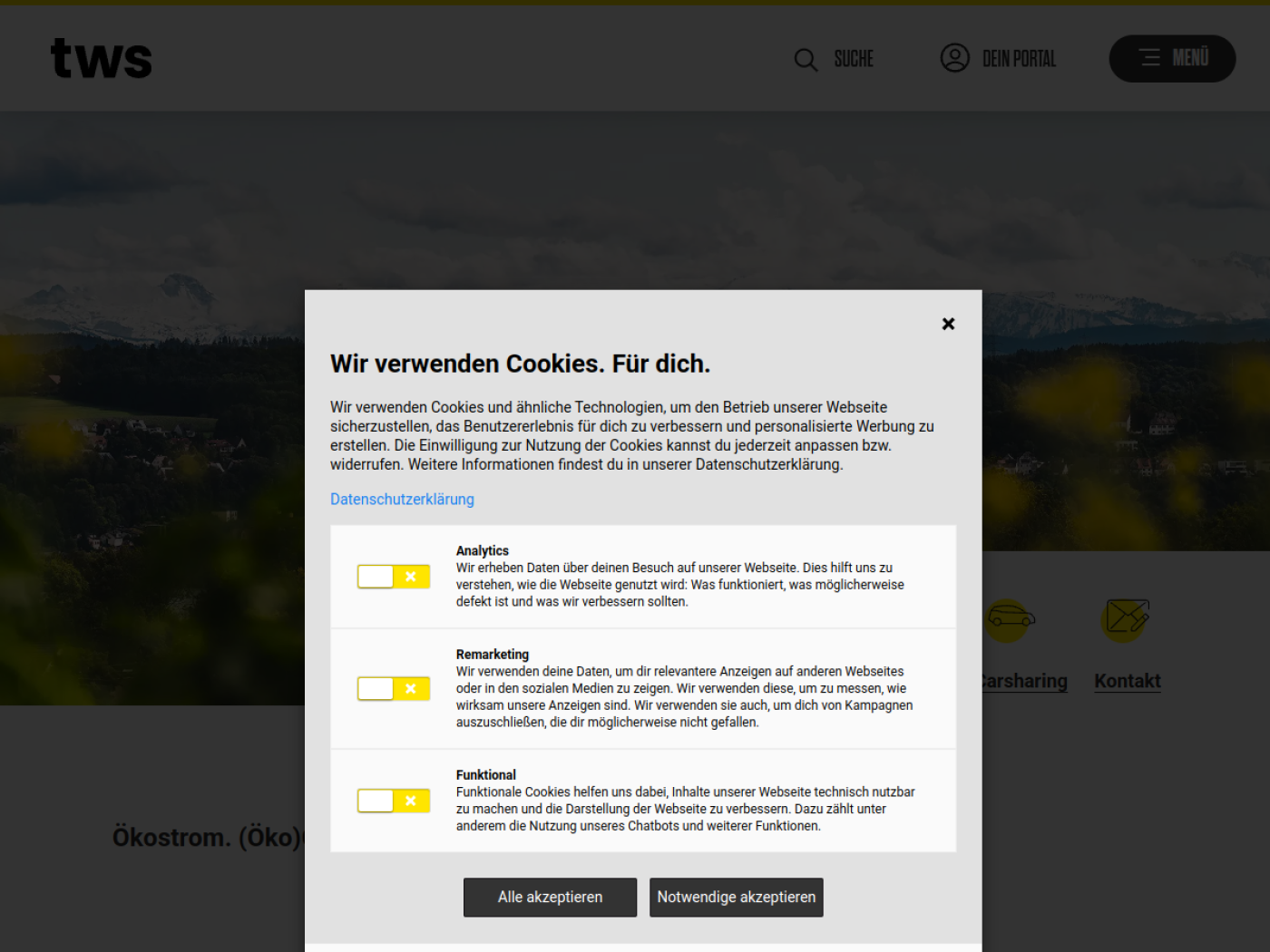Click the search magnifier icon

click(x=806, y=60)
